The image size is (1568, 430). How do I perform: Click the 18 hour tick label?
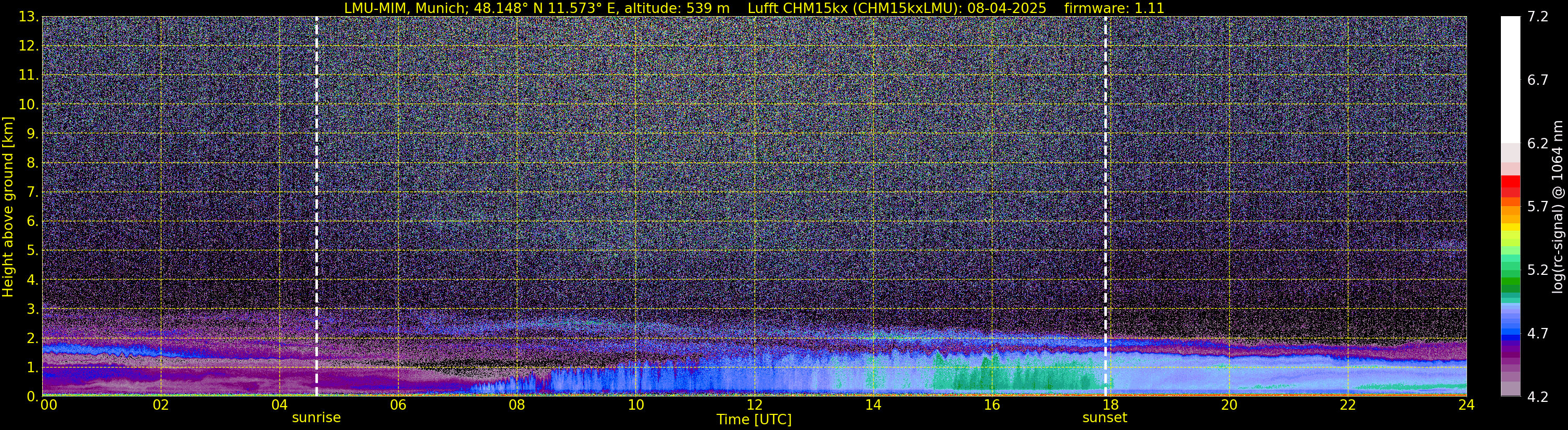(x=1110, y=405)
